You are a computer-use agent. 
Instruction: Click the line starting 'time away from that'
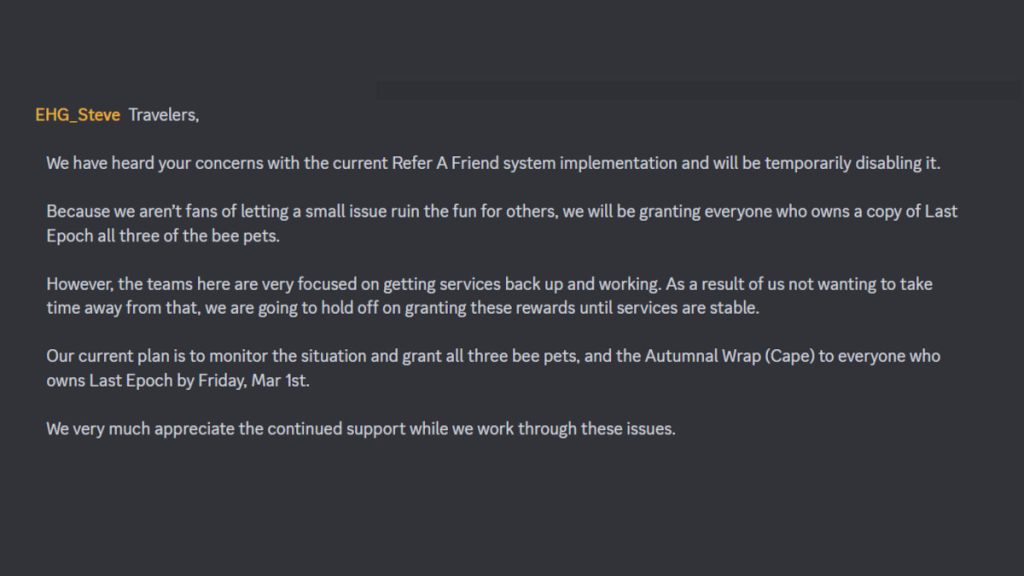(402, 308)
